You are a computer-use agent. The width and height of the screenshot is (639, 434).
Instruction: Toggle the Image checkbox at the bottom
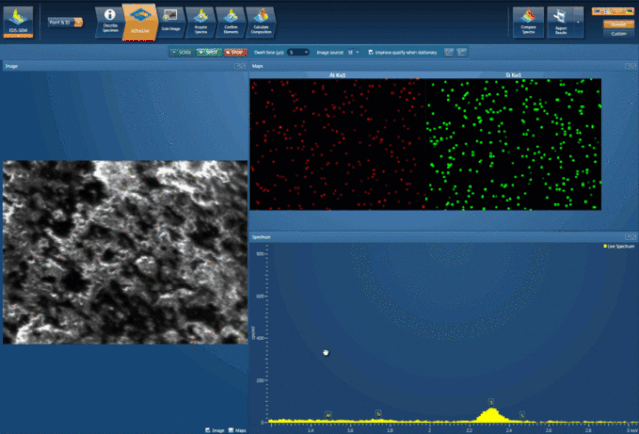click(x=208, y=430)
